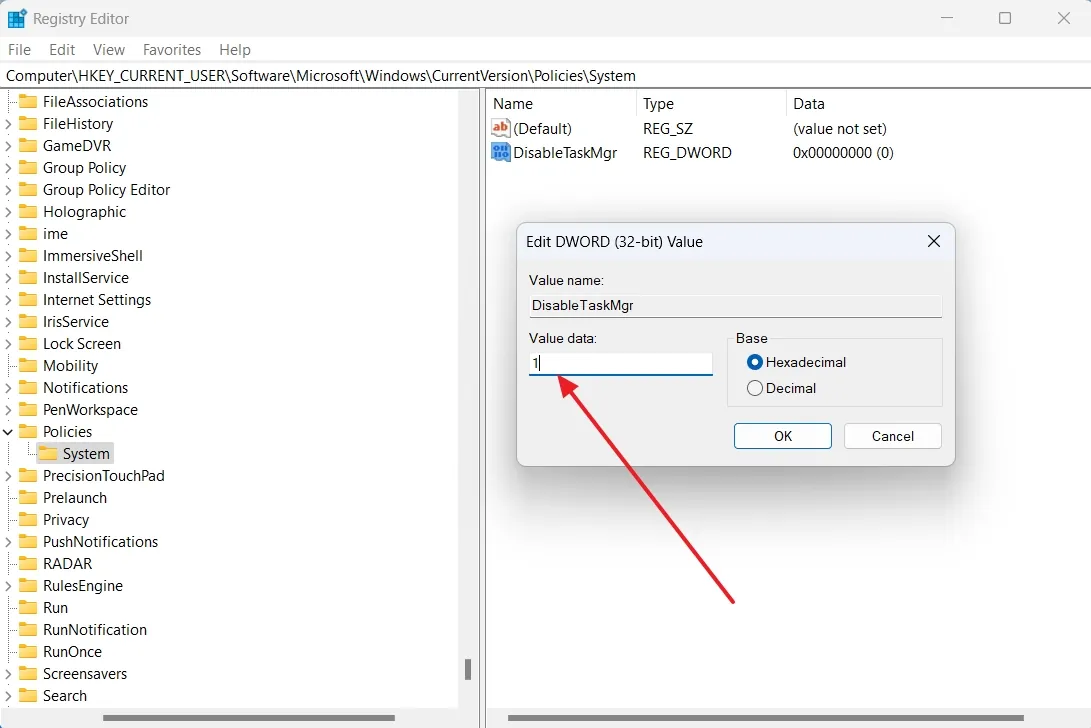
Task: Click the Group Policy Editor folder icon
Action: click(x=28, y=189)
